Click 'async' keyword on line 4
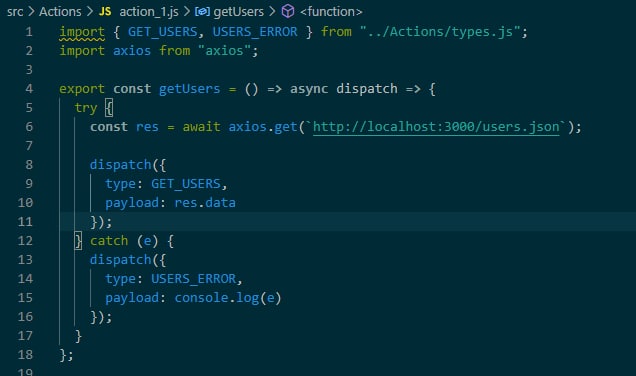 tap(309, 89)
